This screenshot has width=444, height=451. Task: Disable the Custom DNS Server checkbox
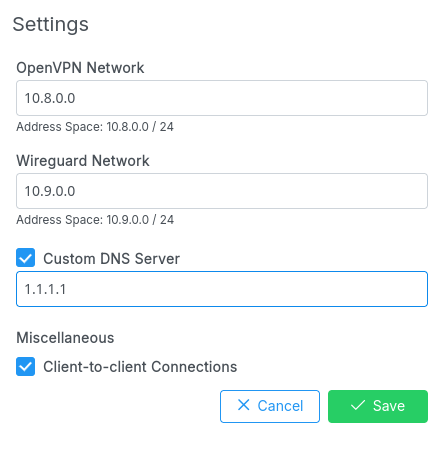(25, 258)
